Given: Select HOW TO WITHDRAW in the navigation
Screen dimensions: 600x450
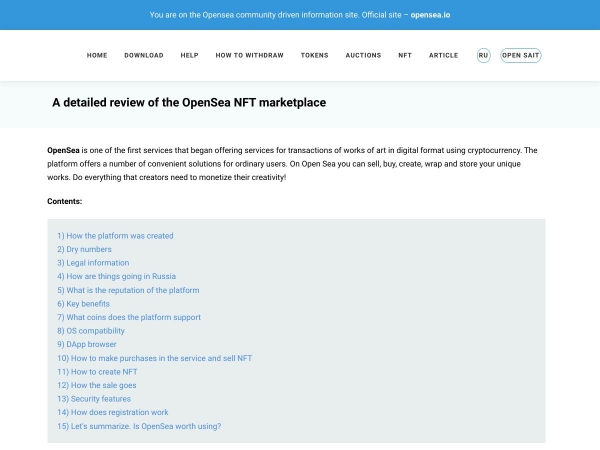Looking at the screenshot, I should pyautogui.click(x=249, y=55).
